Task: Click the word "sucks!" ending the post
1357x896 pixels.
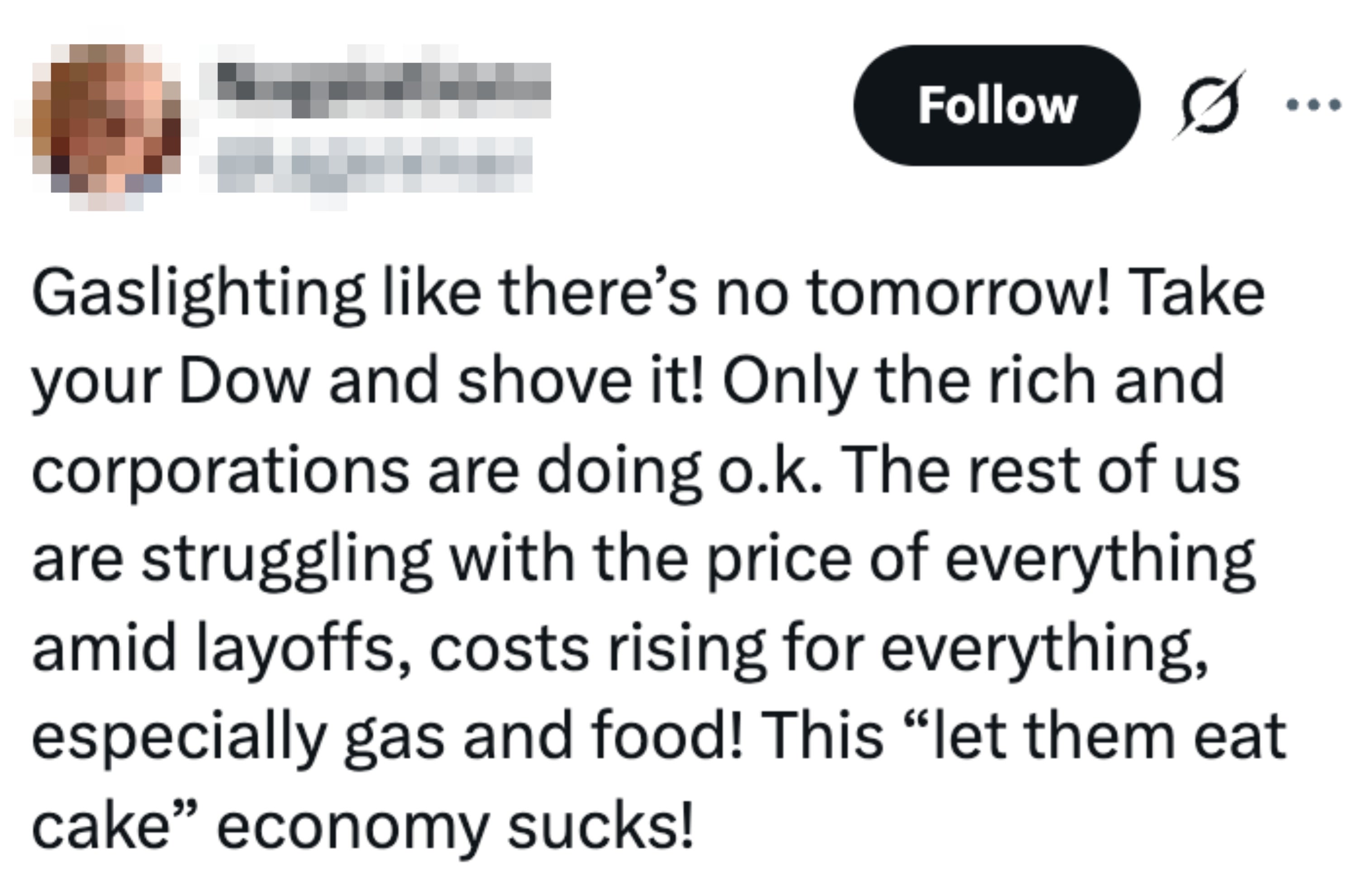Action: point(600,827)
